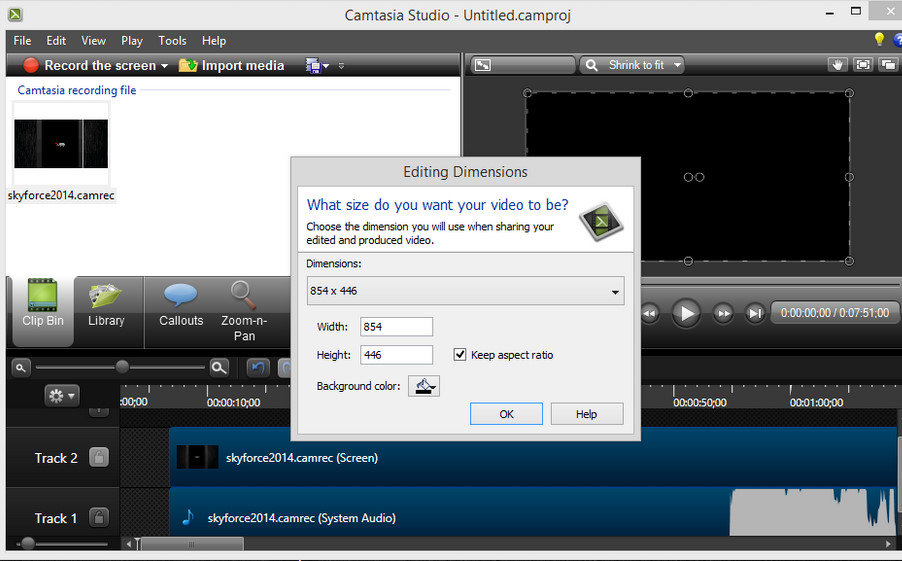Select the pan hand tool icon
The width and height of the screenshot is (902, 561).
coord(838,65)
